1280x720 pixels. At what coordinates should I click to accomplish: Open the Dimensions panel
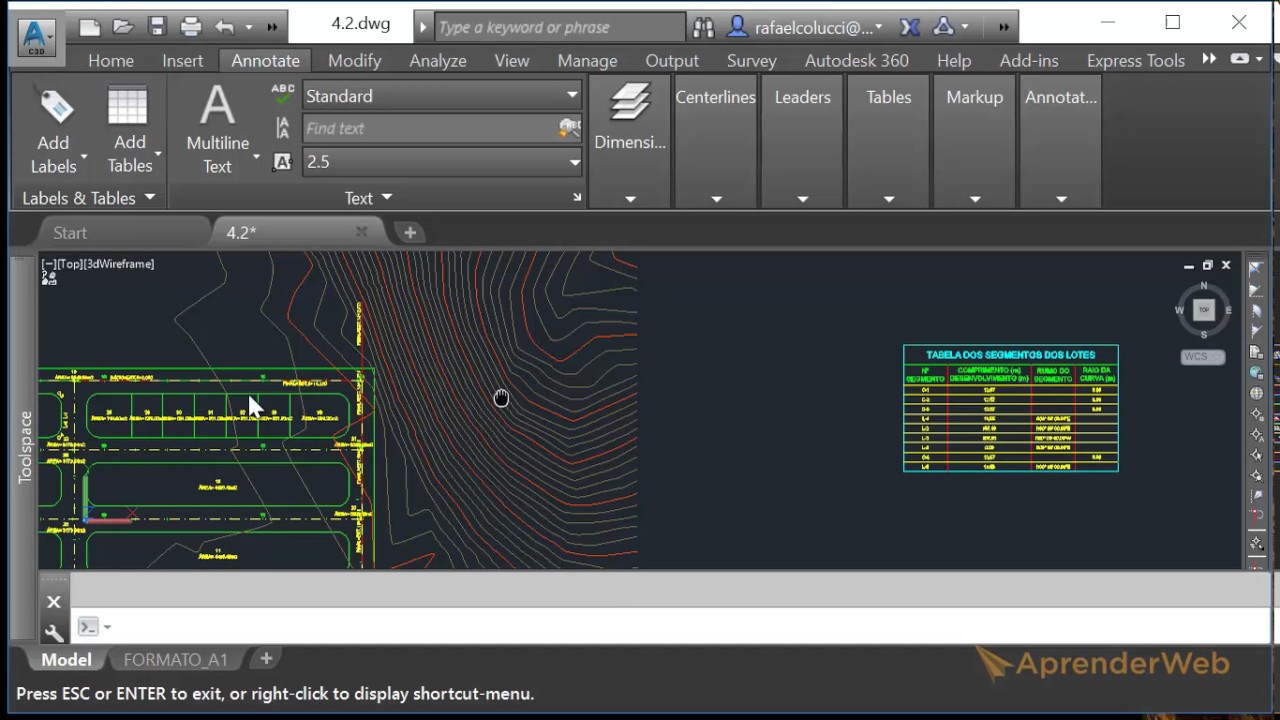630,142
